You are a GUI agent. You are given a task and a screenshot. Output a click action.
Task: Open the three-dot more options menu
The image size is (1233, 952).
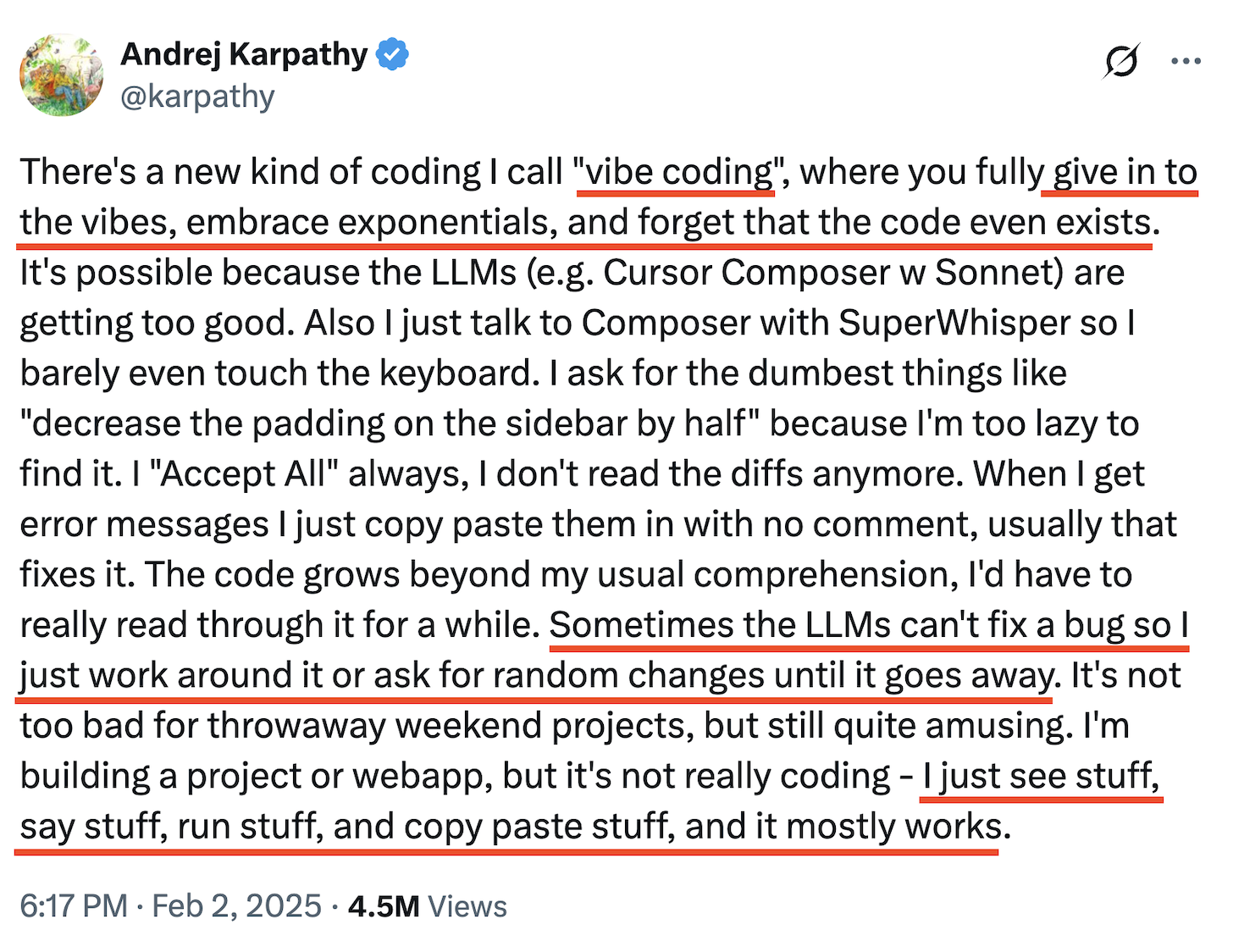pyautogui.click(x=1186, y=61)
